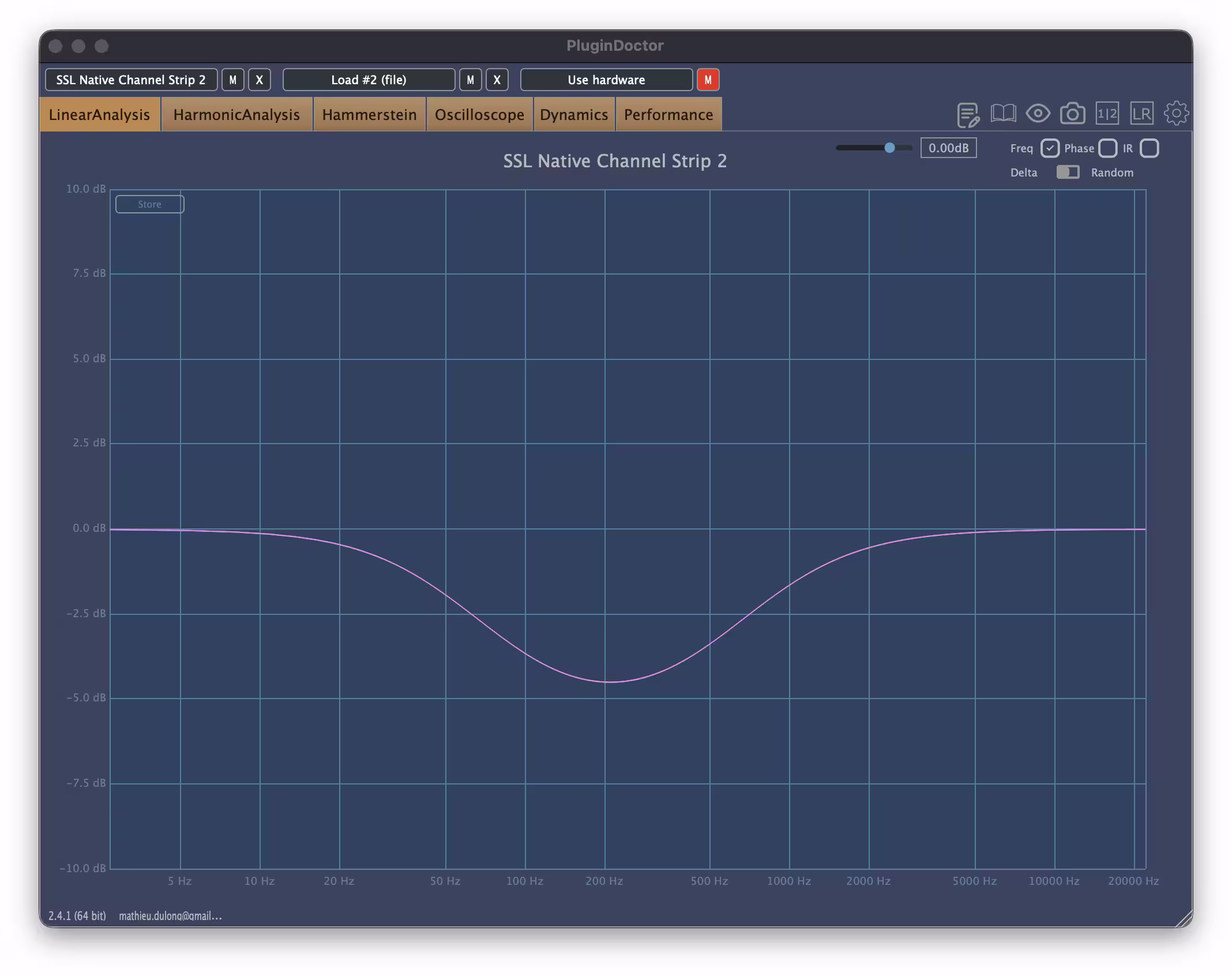Enable the IR checkbox
1232x976 pixels.
(x=1149, y=148)
